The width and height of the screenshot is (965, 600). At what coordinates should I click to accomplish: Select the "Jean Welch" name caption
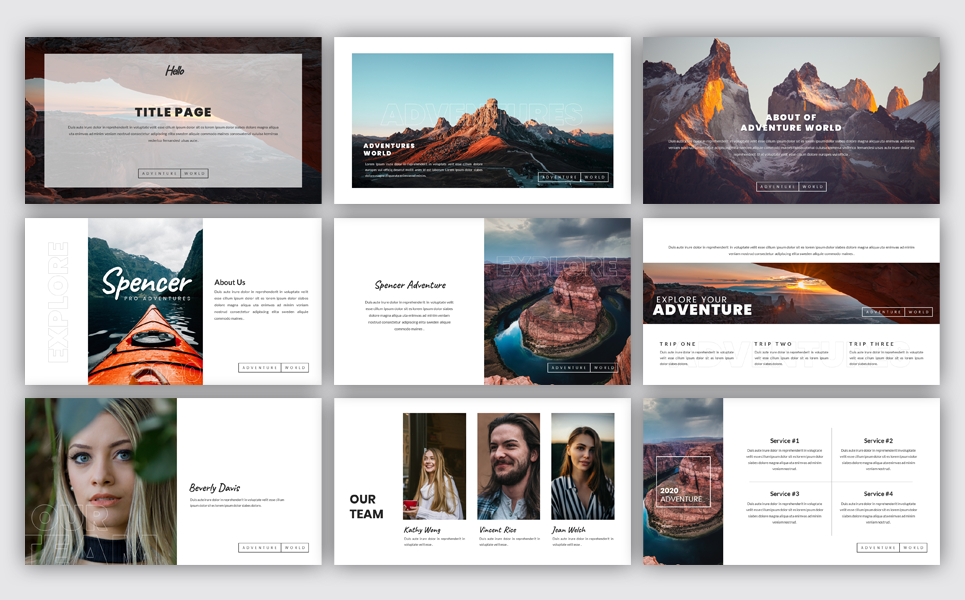pyautogui.click(x=569, y=530)
